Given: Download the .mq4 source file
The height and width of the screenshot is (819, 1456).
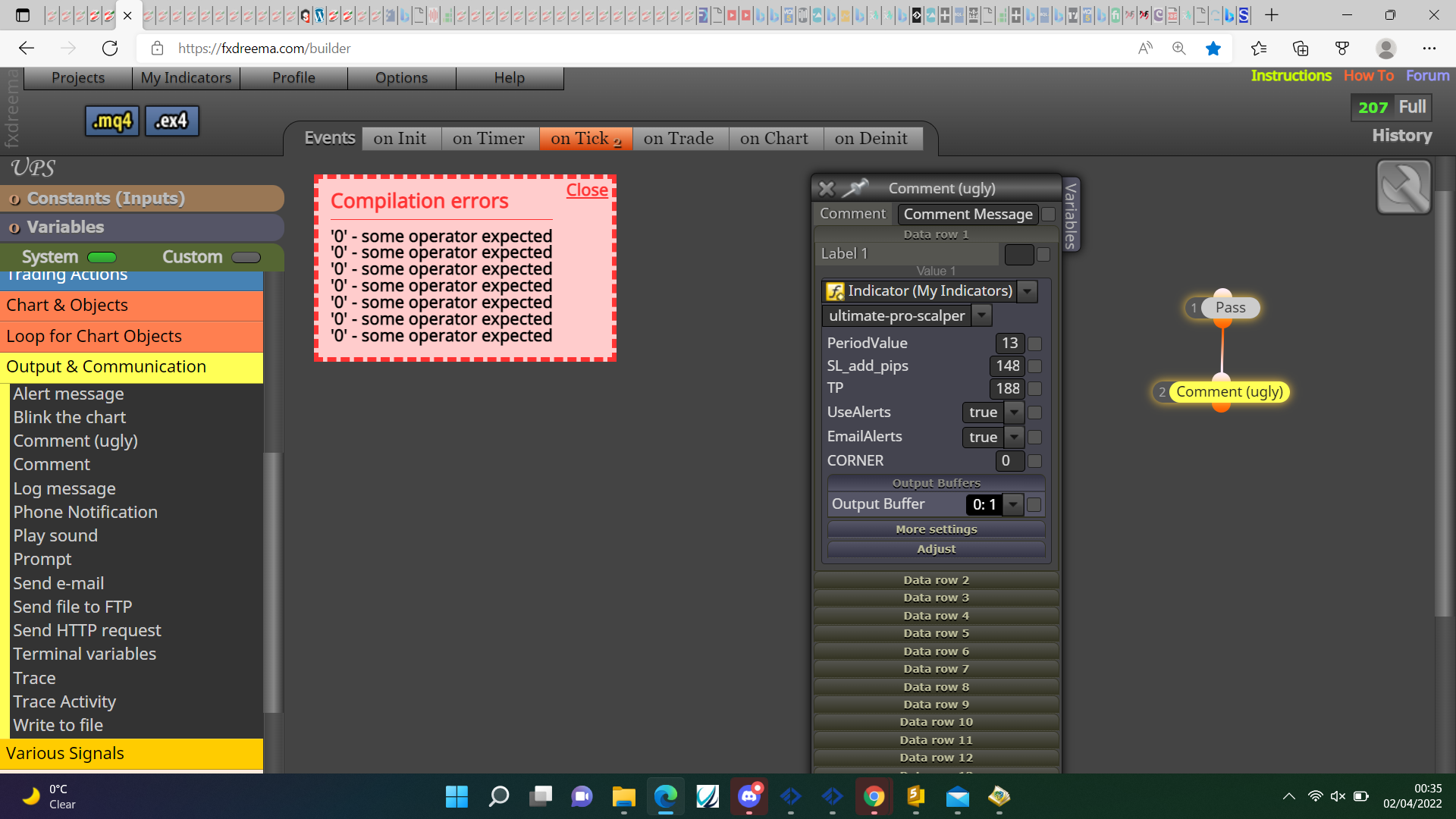Looking at the screenshot, I should [x=112, y=121].
